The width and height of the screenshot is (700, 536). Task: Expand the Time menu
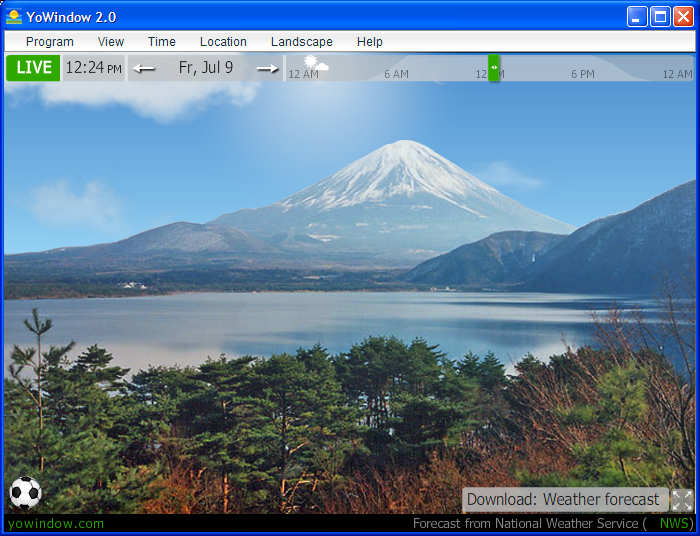(162, 42)
